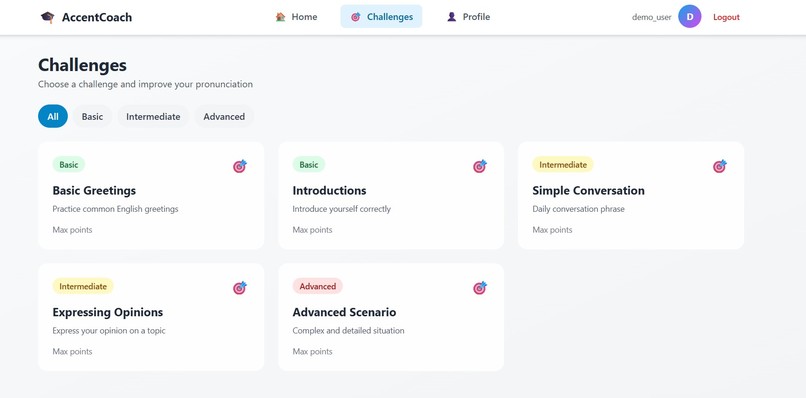This screenshot has width=806, height=398.
Task: Click the AccentCoach graduation cap logo icon
Action: [47, 17]
